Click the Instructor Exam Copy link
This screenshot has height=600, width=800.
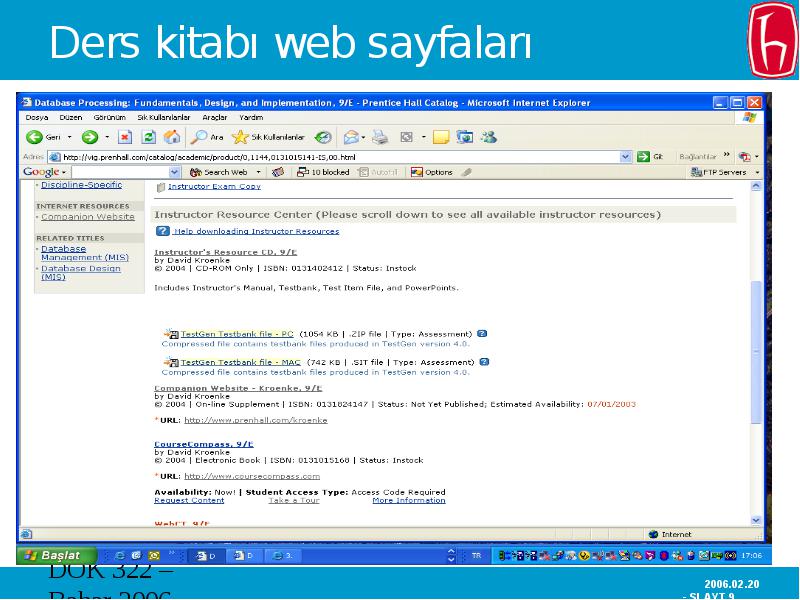pos(214,186)
